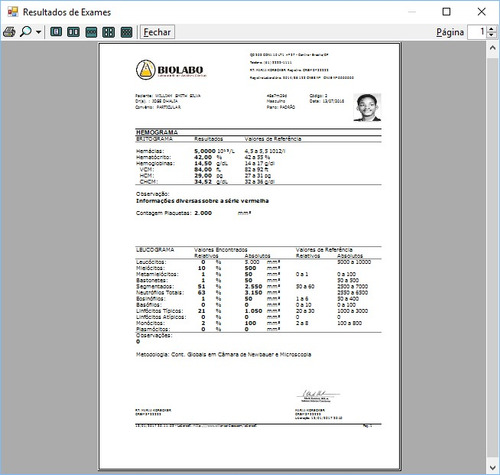The image size is (500, 475).
Task: Select one-page view layout icon
Action: [56, 32]
